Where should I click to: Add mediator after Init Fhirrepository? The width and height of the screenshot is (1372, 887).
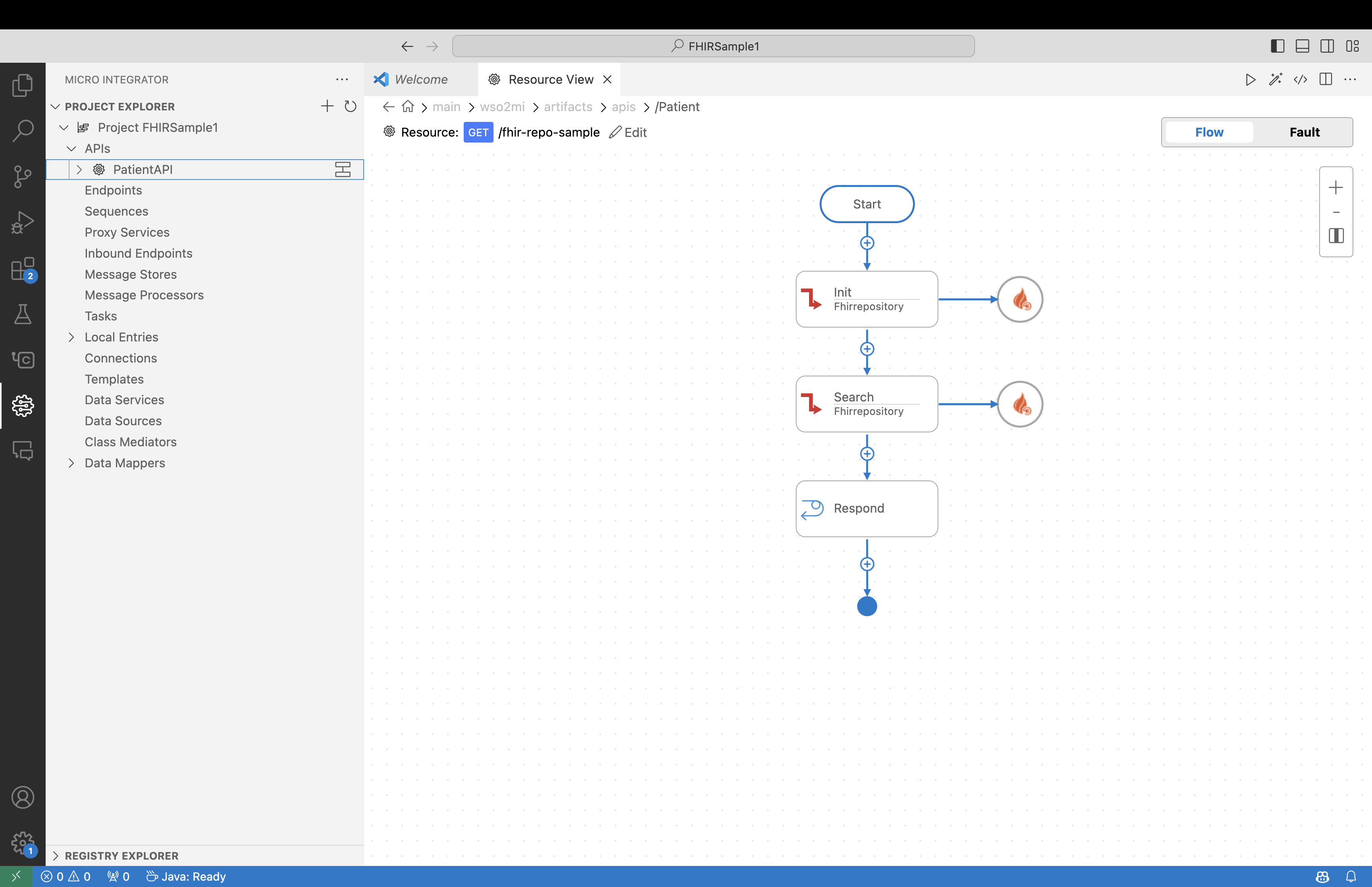[867, 349]
